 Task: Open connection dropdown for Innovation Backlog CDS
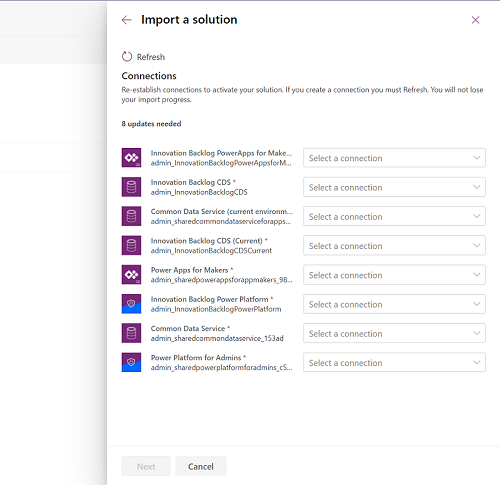394,187
